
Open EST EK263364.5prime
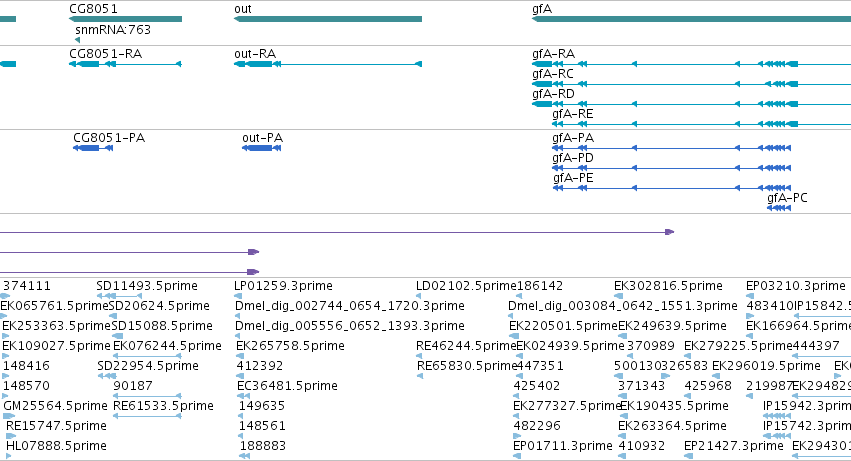[672, 426]
